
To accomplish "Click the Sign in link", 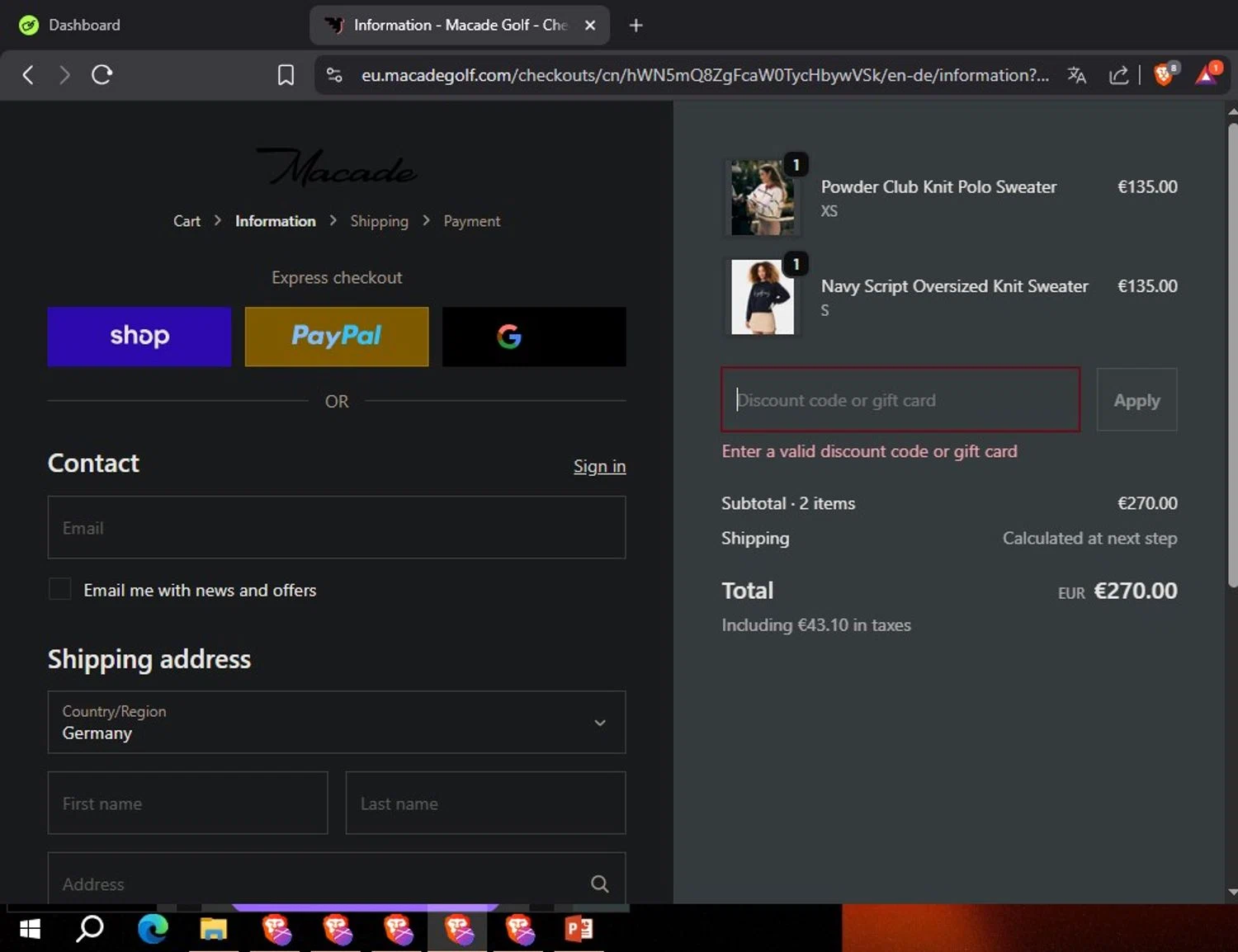I will (x=599, y=466).
